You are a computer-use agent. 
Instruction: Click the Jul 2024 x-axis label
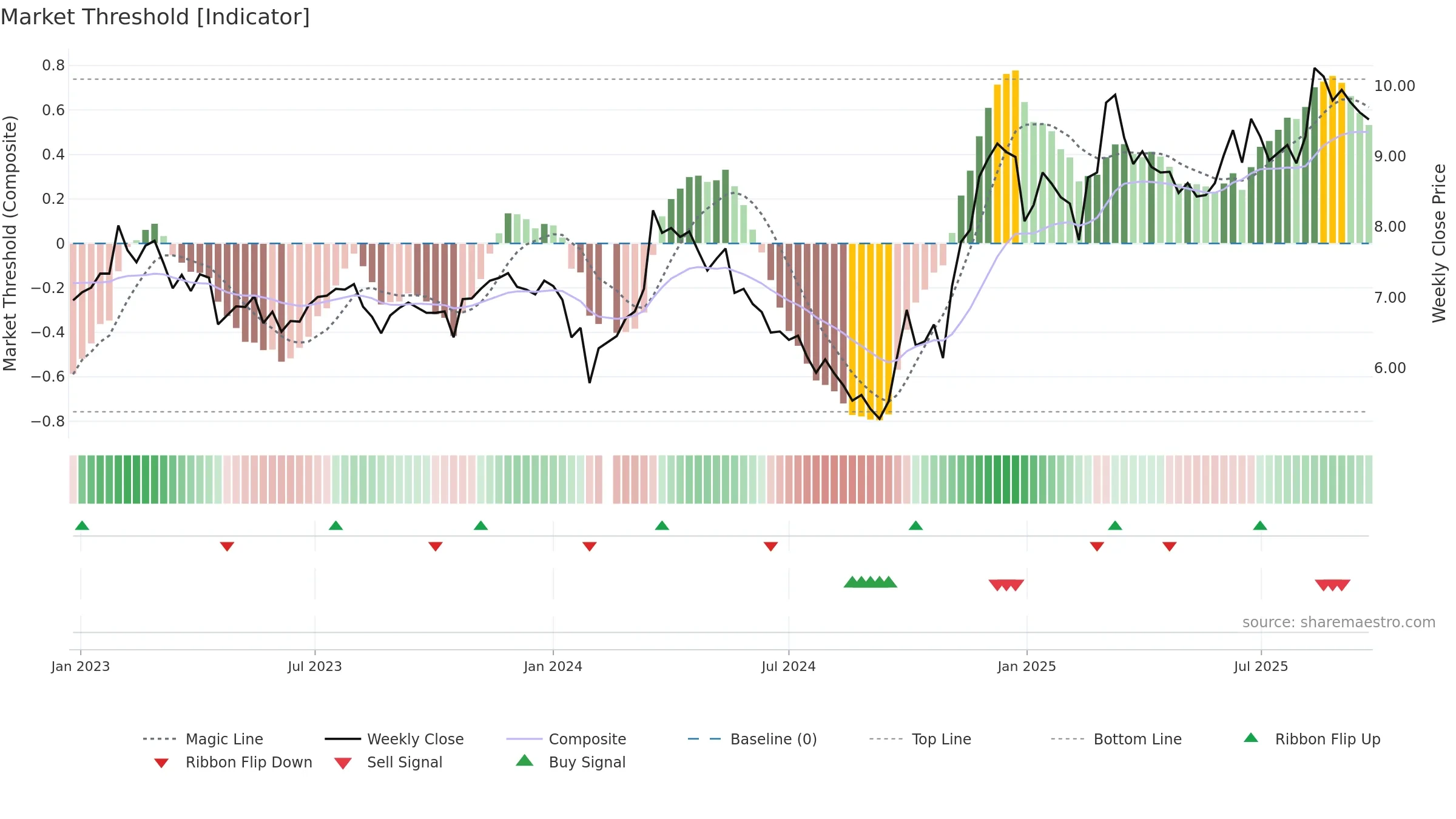click(x=789, y=667)
